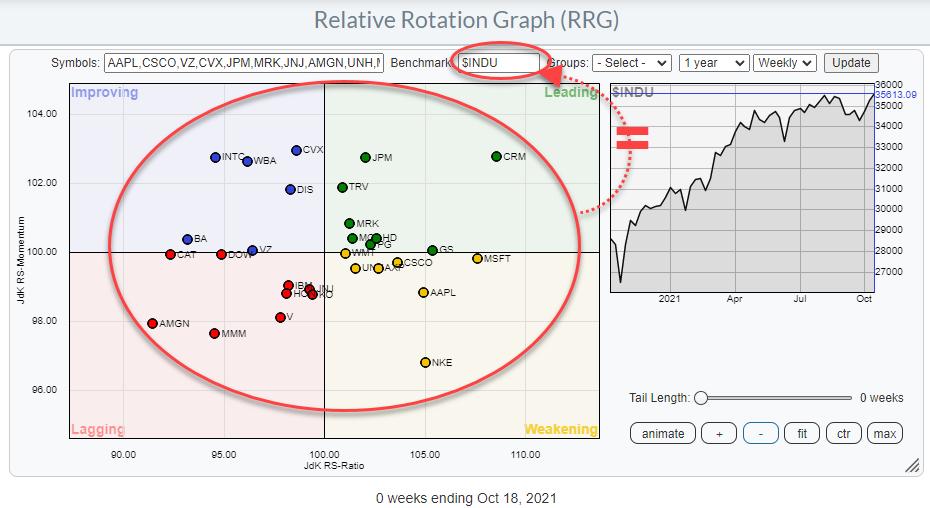The width and height of the screenshot is (930, 508).
Task: Click the animate button
Action: coord(663,433)
